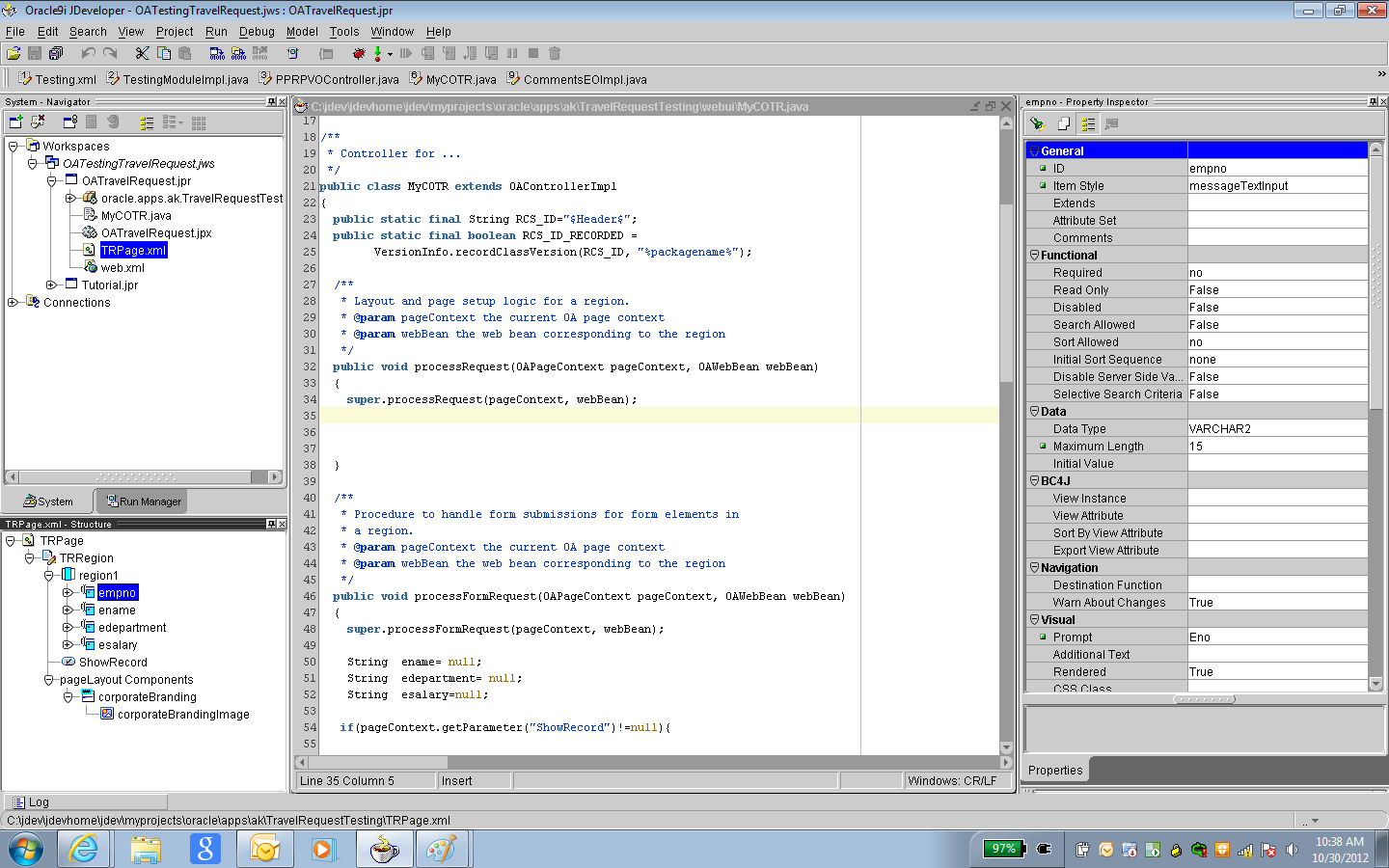Collapse the Functional property group
Image resolution: width=1389 pixels, height=868 pixels.
pos(1034,256)
